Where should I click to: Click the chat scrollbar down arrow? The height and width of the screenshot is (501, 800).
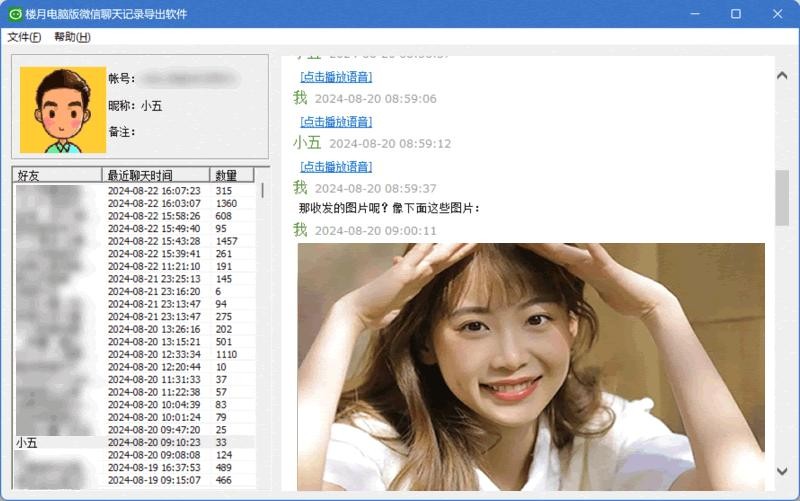(x=782, y=471)
